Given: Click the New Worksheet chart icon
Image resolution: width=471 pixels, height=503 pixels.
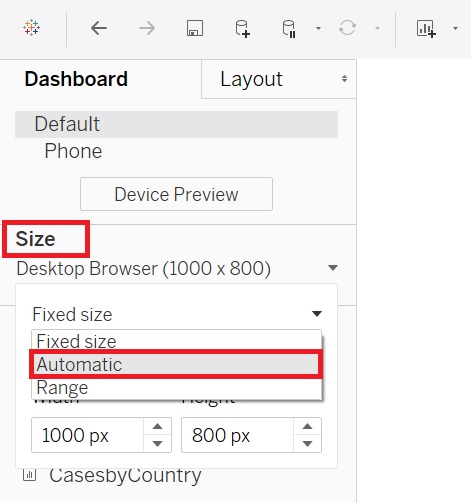Looking at the screenshot, I should coord(426,29).
